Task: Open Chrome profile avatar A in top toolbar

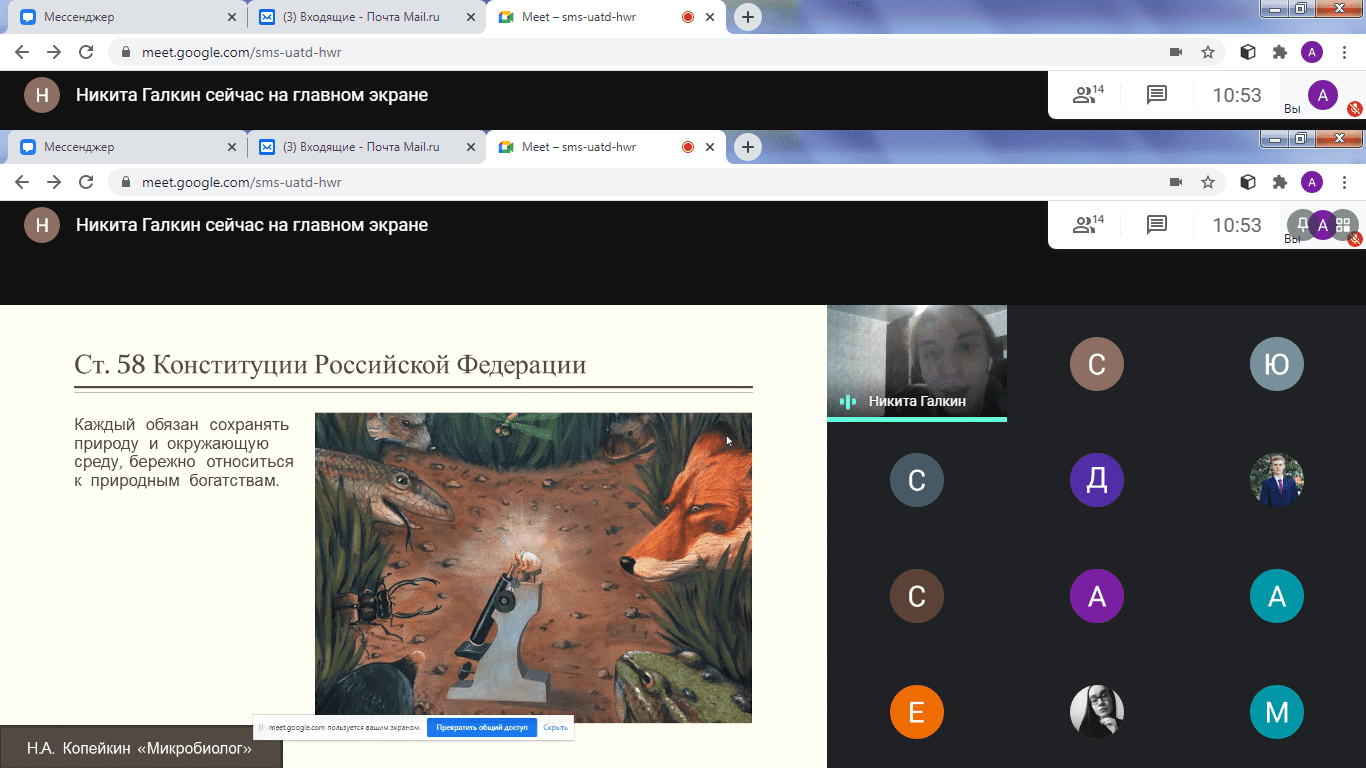Action: pyautogui.click(x=1312, y=52)
